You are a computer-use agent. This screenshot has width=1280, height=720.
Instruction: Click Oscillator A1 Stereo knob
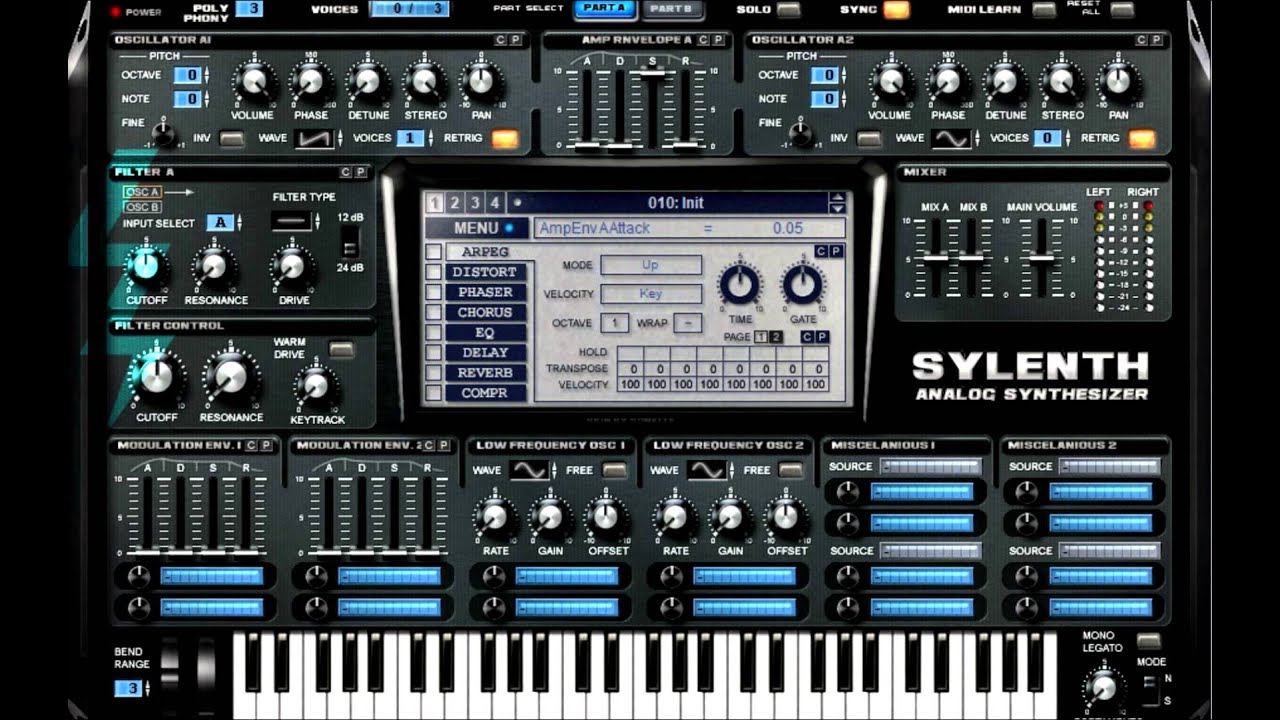(425, 81)
